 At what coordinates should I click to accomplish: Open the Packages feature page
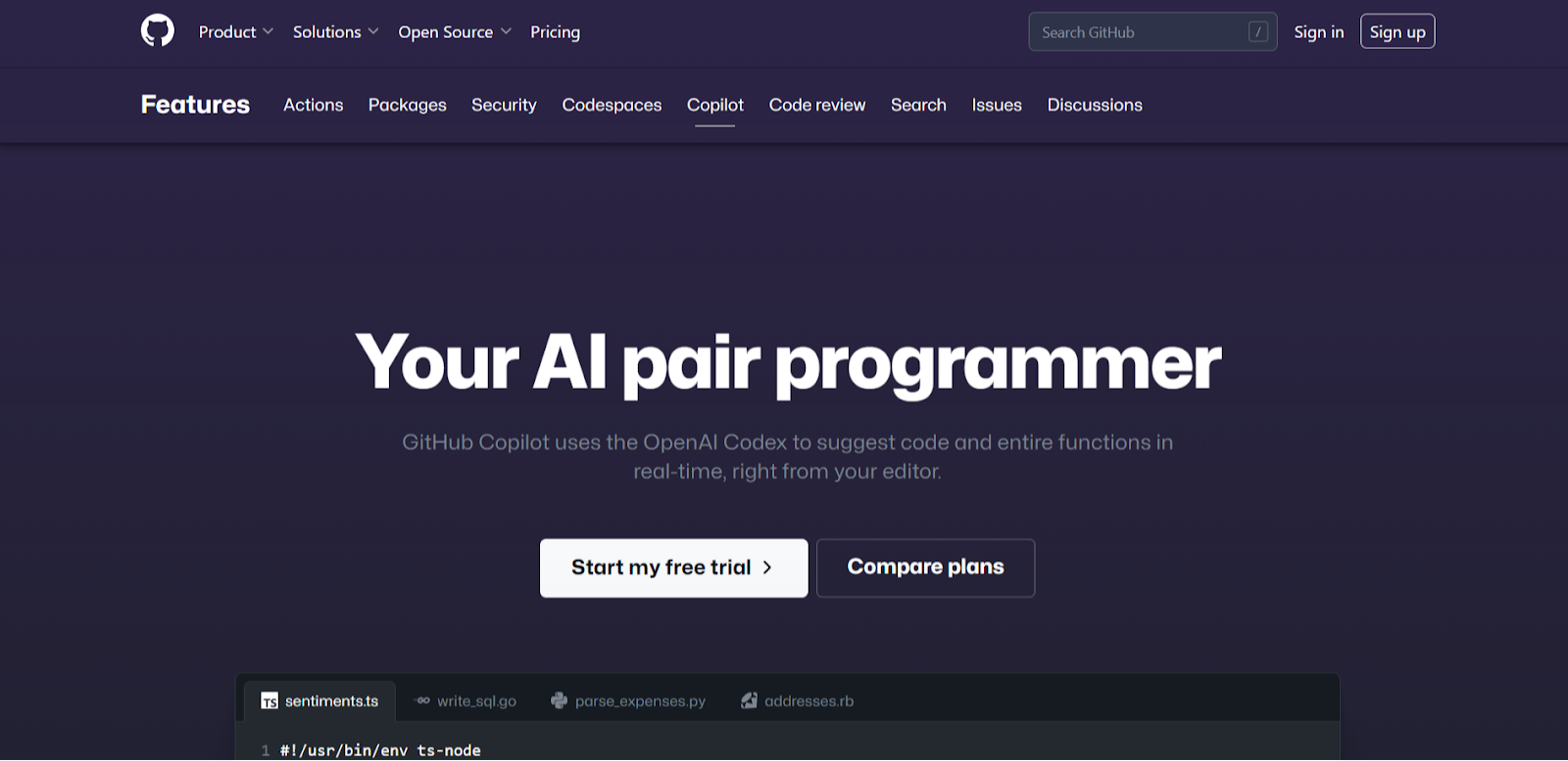point(408,105)
